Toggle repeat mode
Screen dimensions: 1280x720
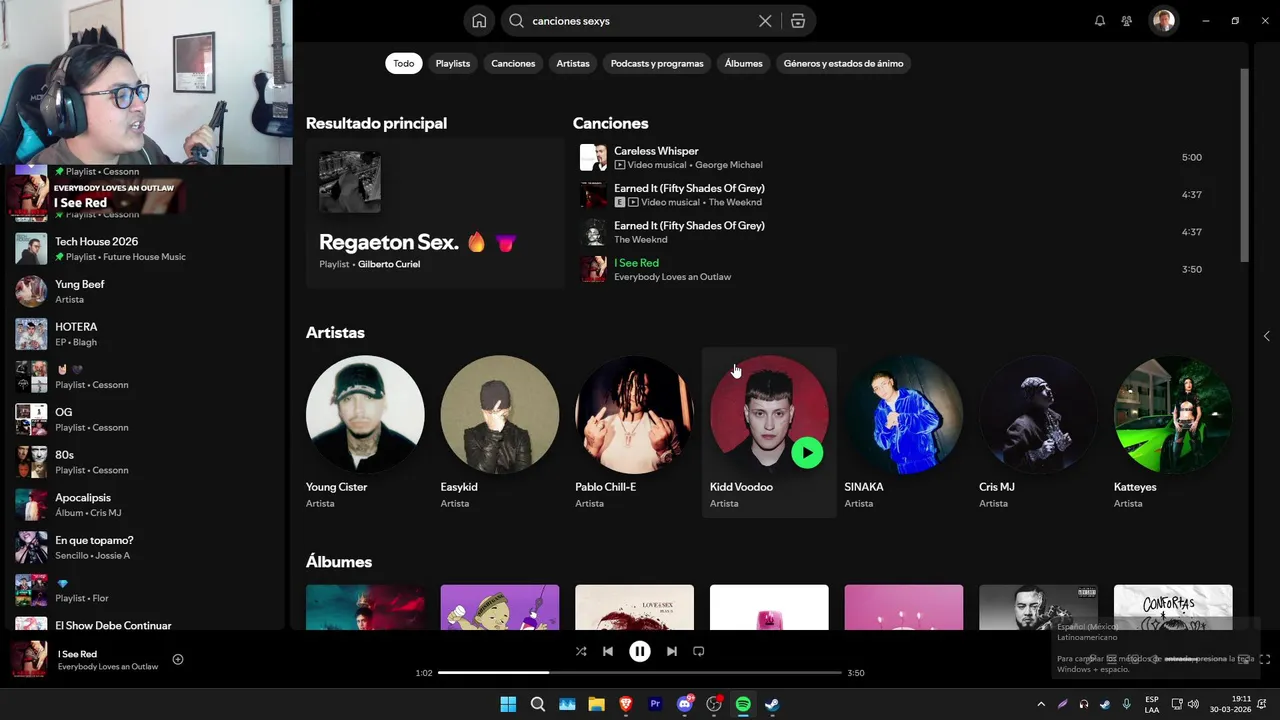[x=699, y=651]
